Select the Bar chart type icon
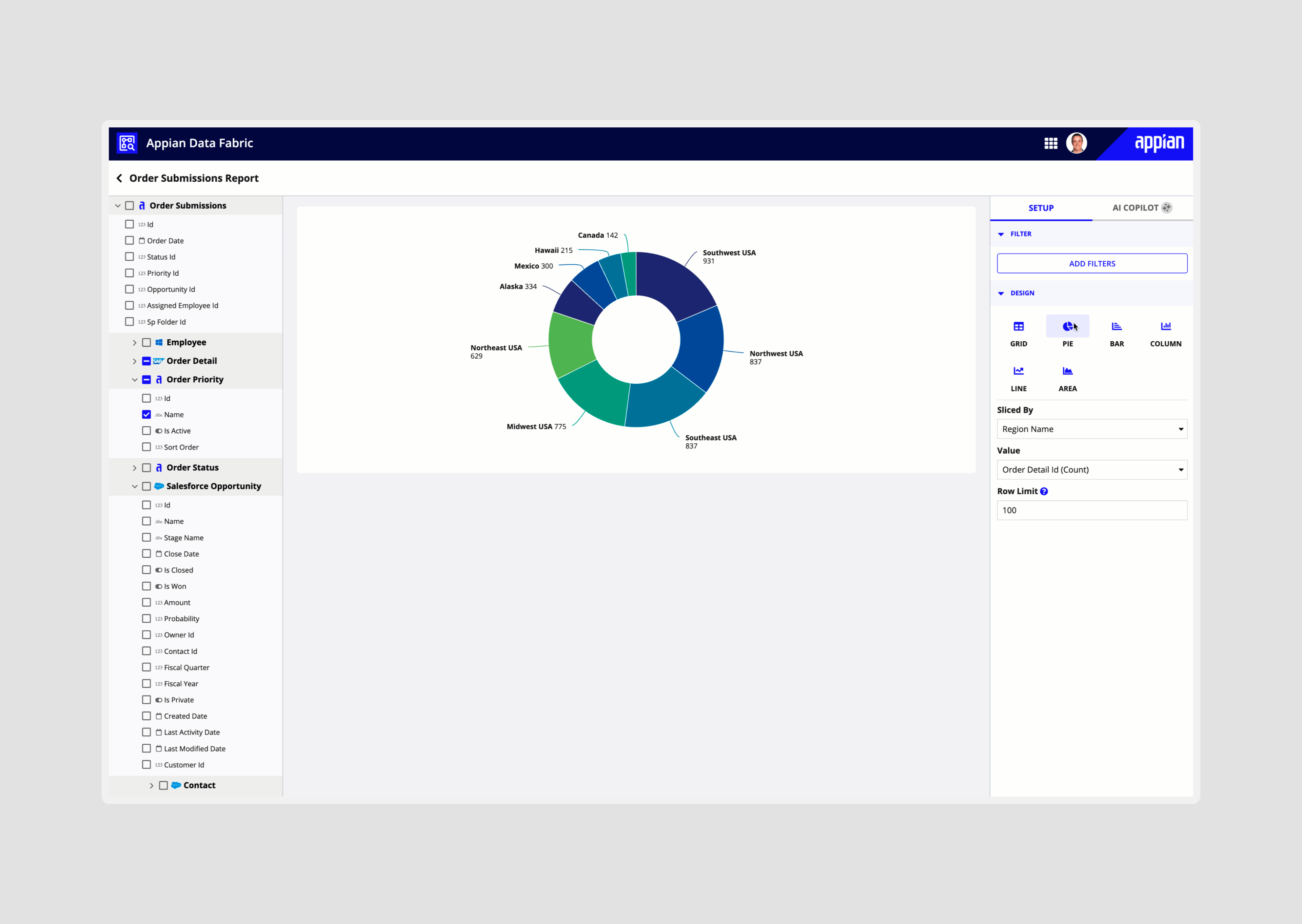Viewport: 1302px width, 924px height. tap(1117, 327)
